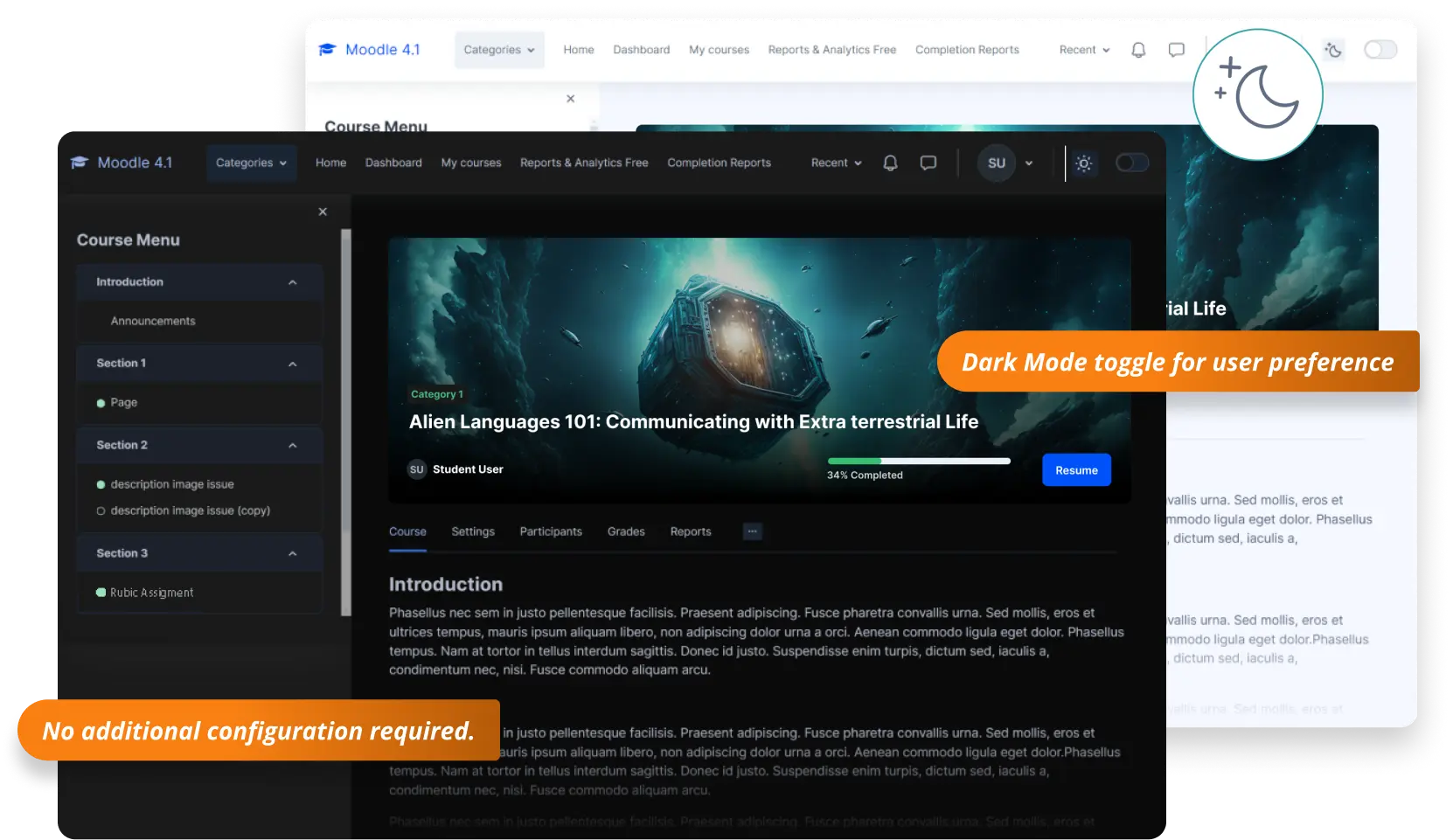
Task: Click the Alien Languages 101 course title
Action: coord(694,422)
